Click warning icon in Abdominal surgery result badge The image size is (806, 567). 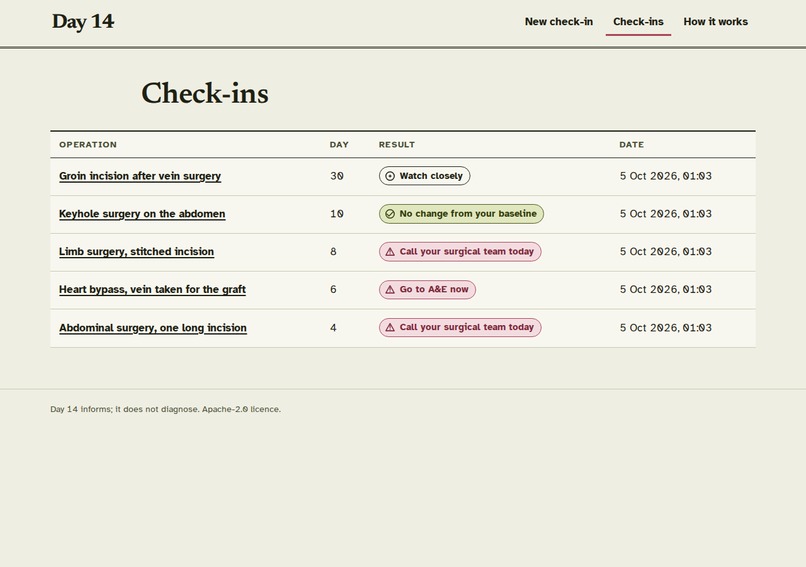[390, 327]
